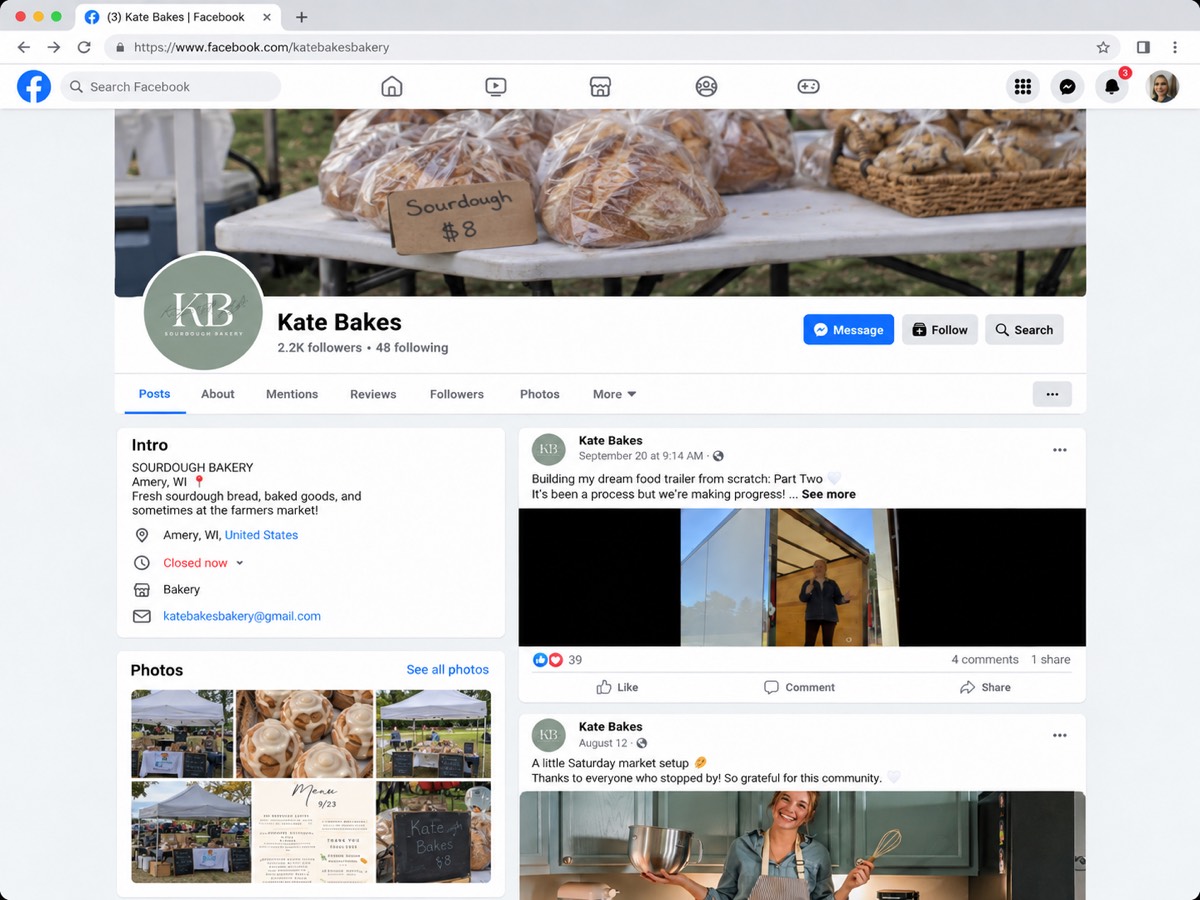Open the Menu 9/23 photo thumbnail
This screenshot has width=1200, height=900.
point(313,832)
